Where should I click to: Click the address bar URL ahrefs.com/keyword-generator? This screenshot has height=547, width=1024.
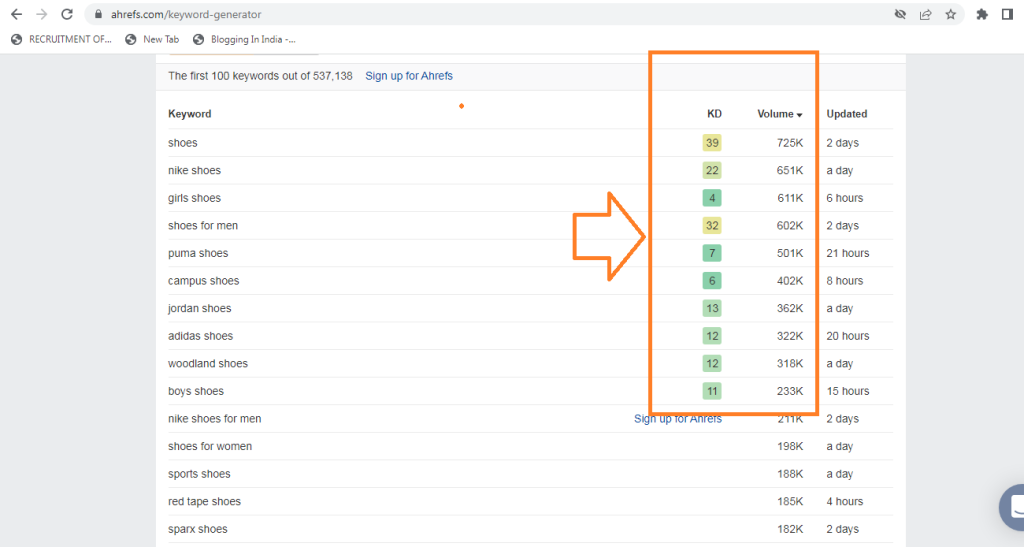186,14
